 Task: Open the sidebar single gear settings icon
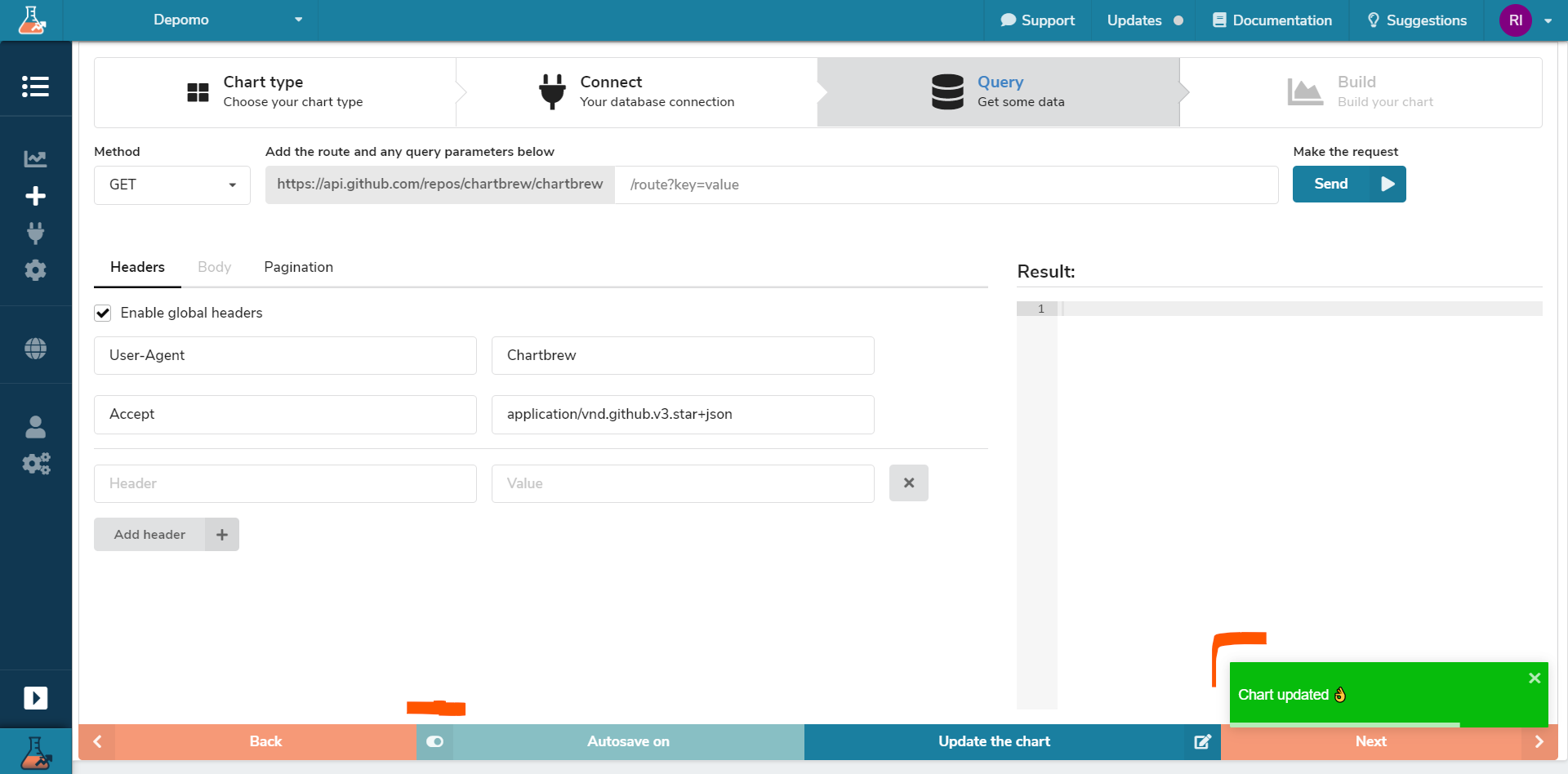pyautogui.click(x=35, y=270)
